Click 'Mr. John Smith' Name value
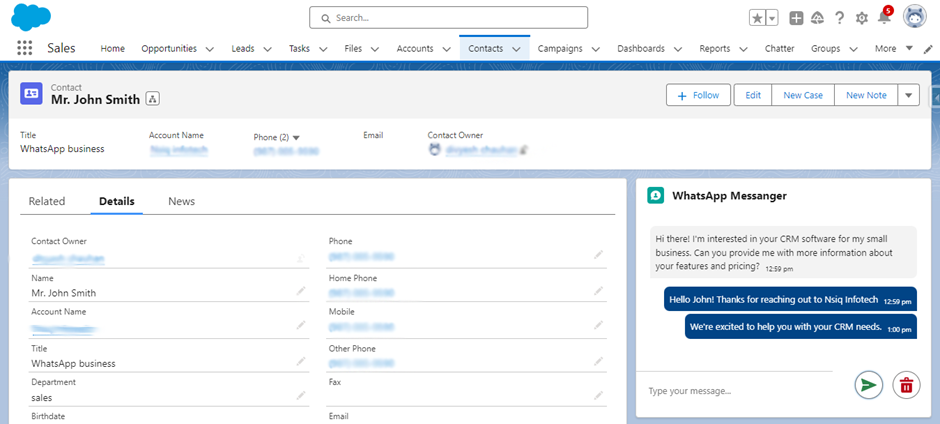 point(64,293)
